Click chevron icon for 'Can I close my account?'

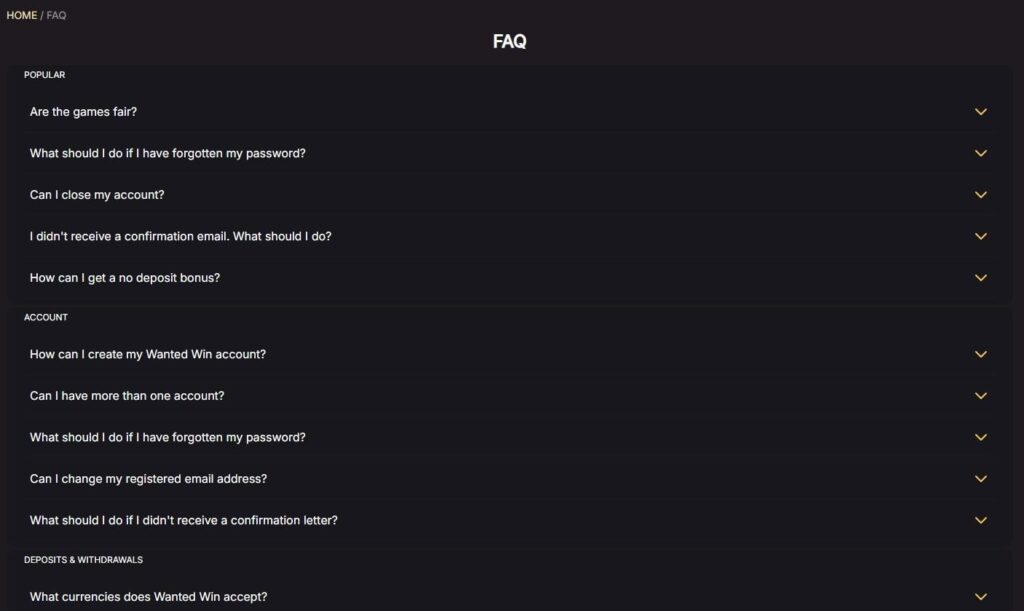click(x=980, y=195)
